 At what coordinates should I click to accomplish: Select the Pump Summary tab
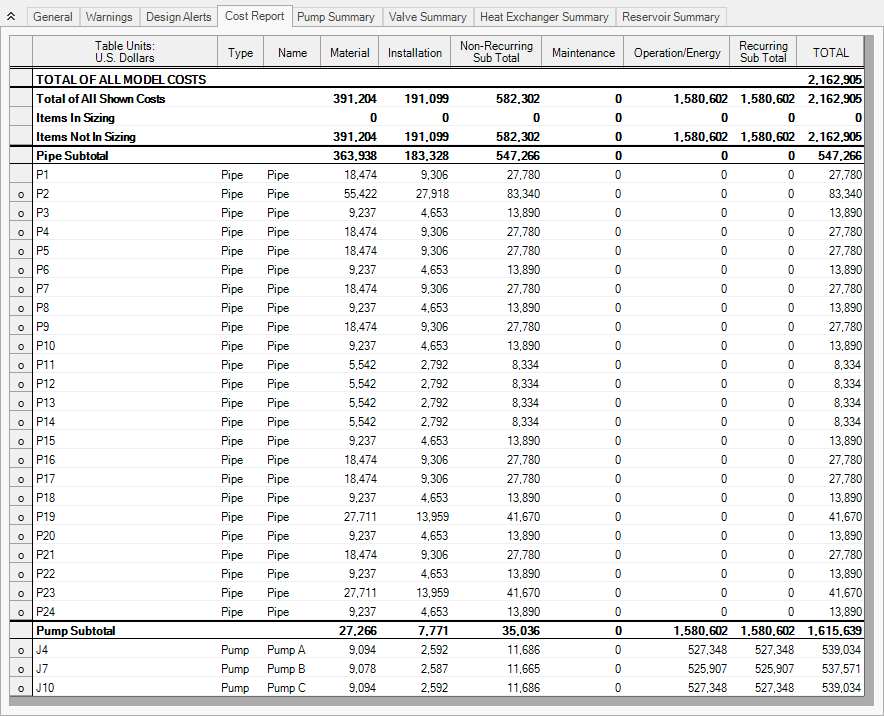click(x=335, y=17)
